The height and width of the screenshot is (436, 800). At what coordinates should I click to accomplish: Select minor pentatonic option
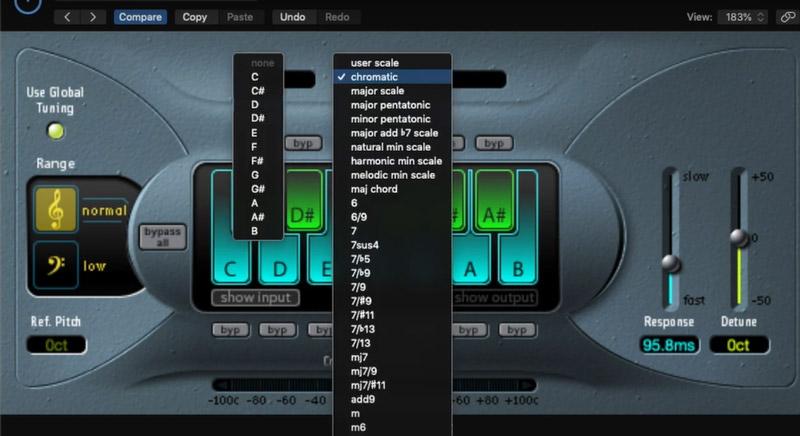point(392,119)
